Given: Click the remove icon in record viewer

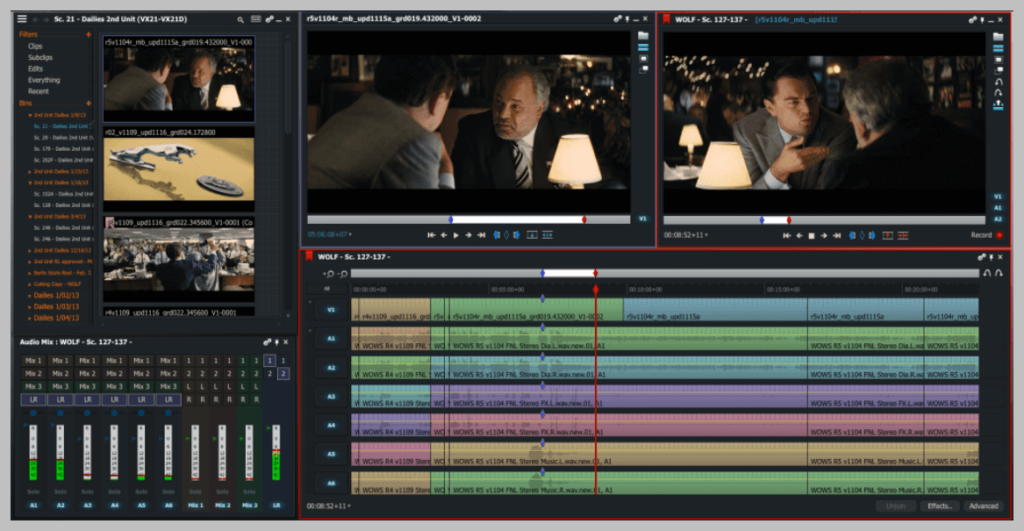Looking at the screenshot, I should tap(888, 236).
